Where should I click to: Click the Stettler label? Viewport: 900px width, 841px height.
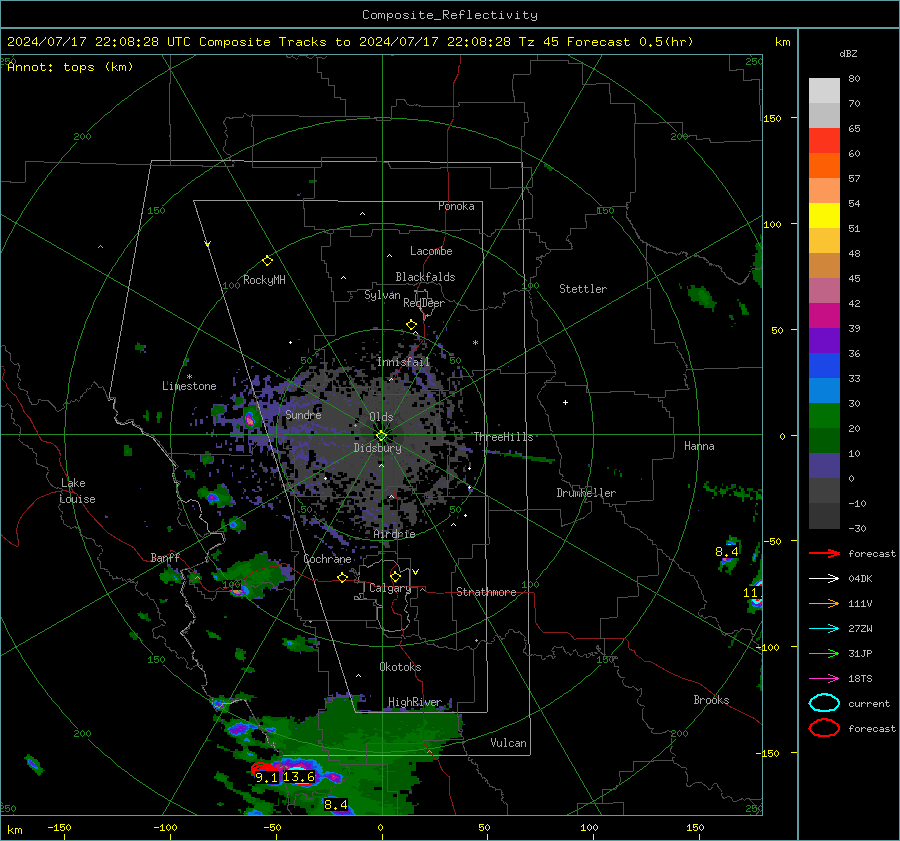pyautogui.click(x=583, y=289)
